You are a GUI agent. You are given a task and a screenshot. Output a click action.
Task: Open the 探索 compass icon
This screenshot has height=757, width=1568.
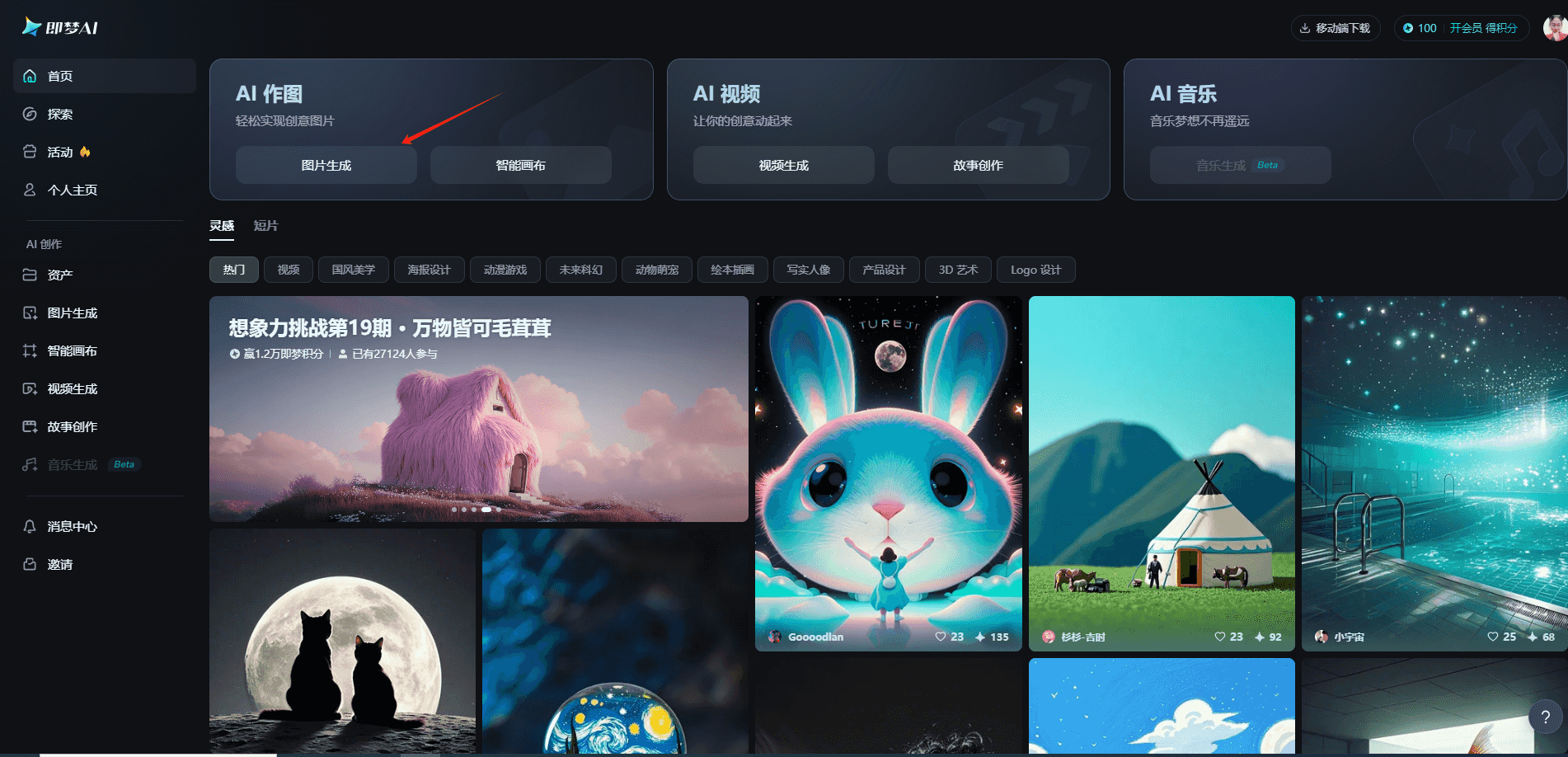[30, 114]
